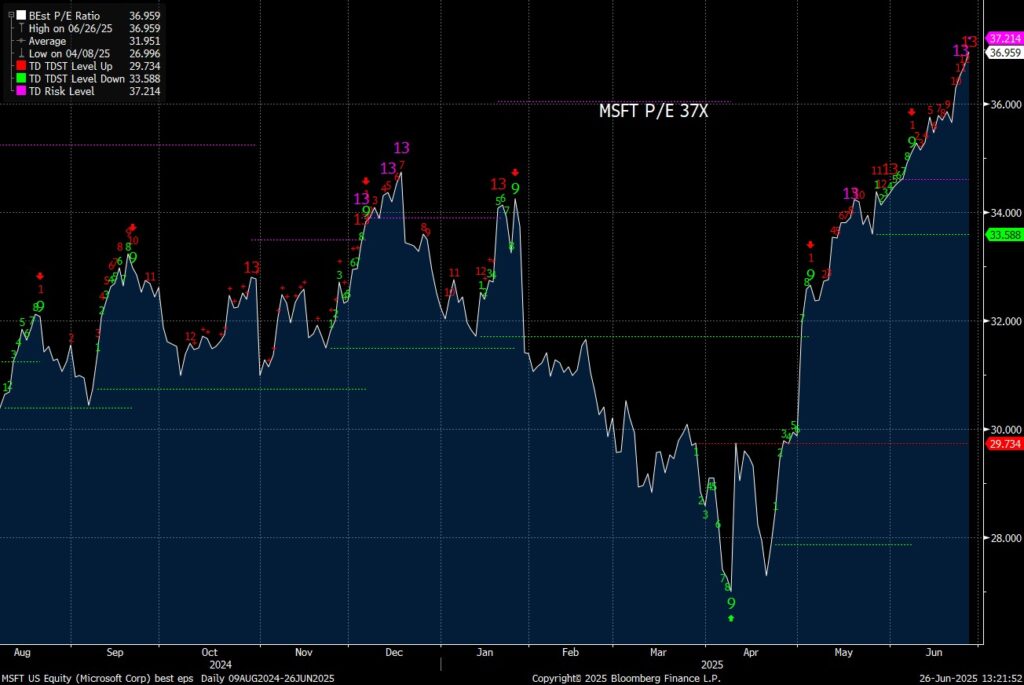Select the red down arrow in early June
1024x685 pixels.
912,112
